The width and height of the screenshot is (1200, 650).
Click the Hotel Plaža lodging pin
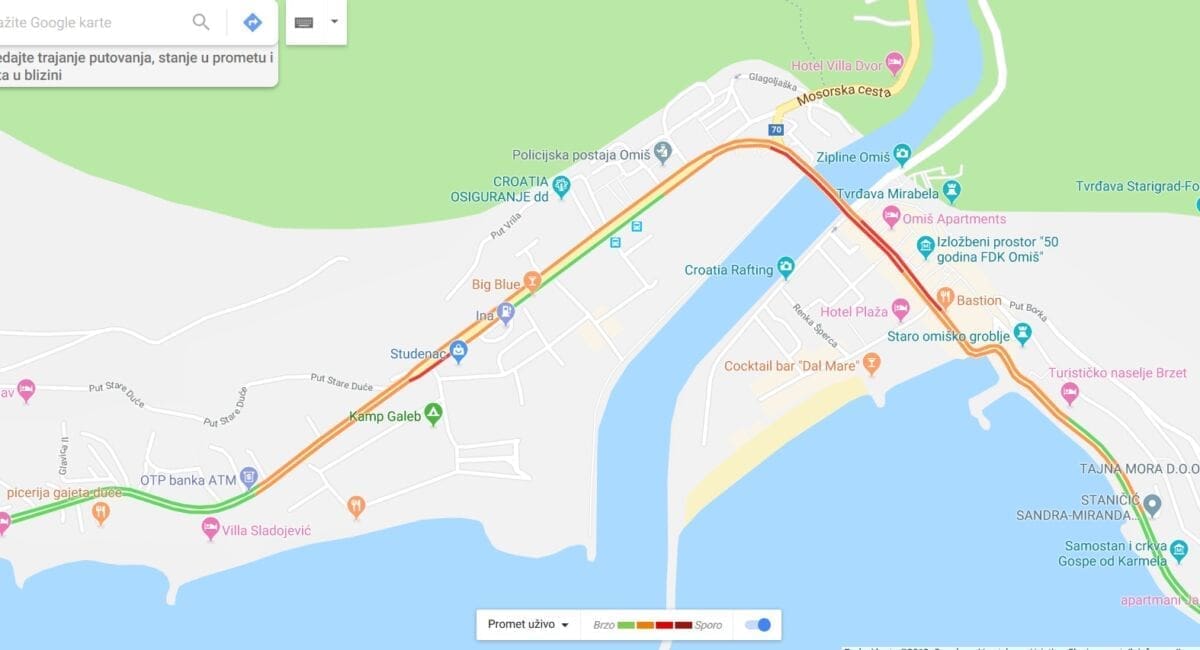coord(900,309)
